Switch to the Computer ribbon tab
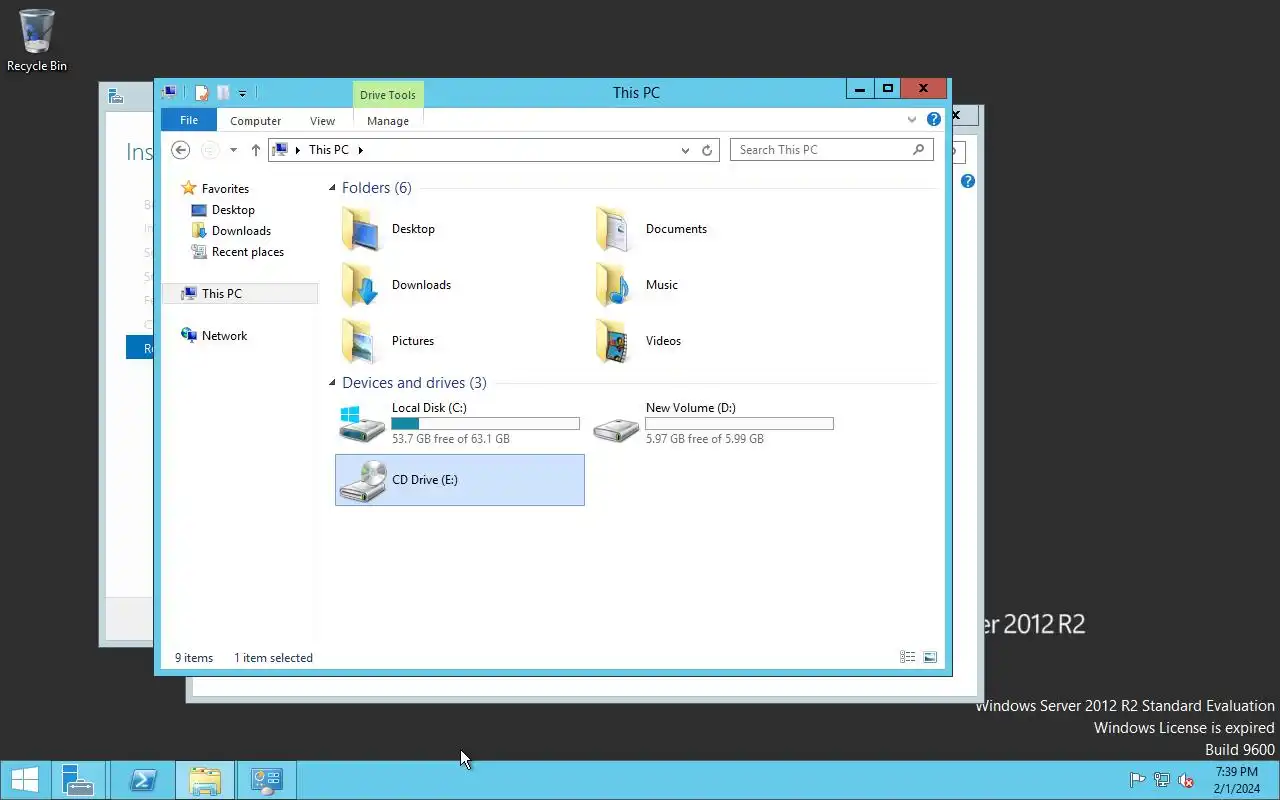1280x800 pixels. (x=255, y=121)
